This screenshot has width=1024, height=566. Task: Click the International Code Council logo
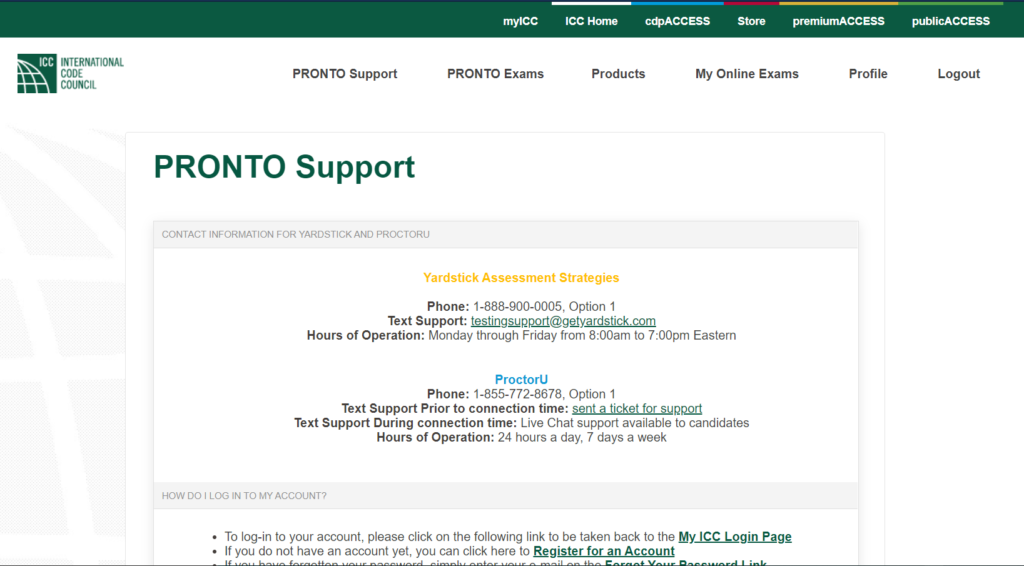71,74
